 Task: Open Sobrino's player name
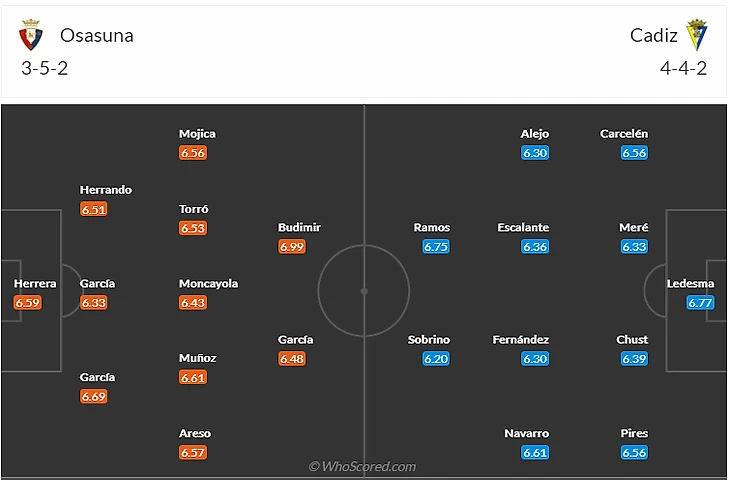coord(429,340)
